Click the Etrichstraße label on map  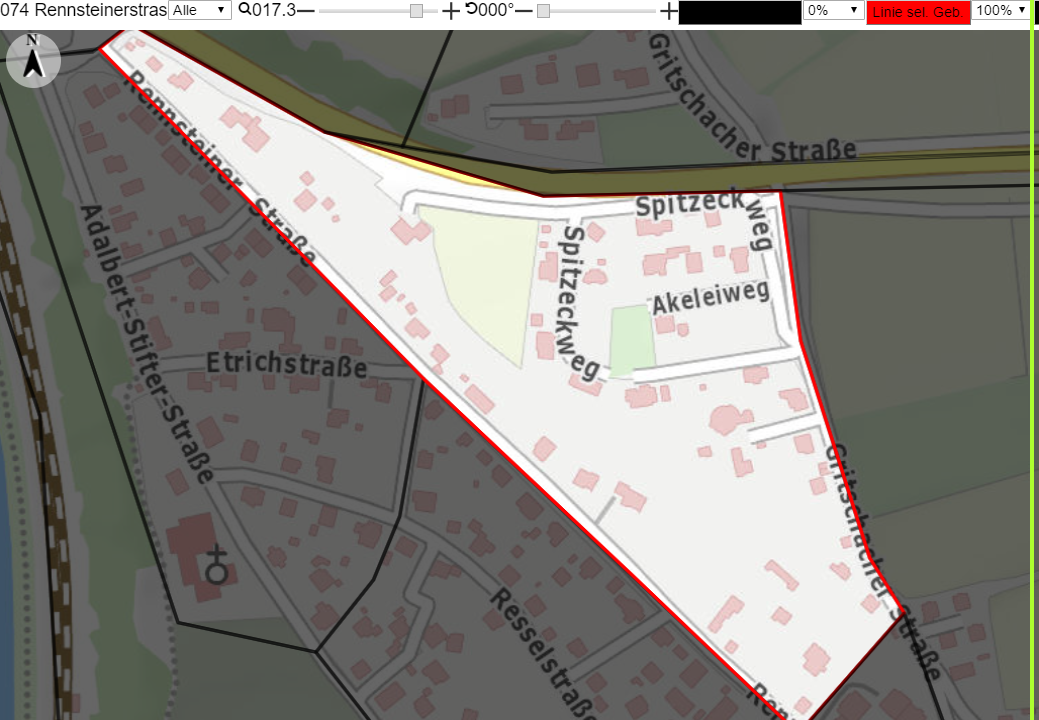(287, 364)
